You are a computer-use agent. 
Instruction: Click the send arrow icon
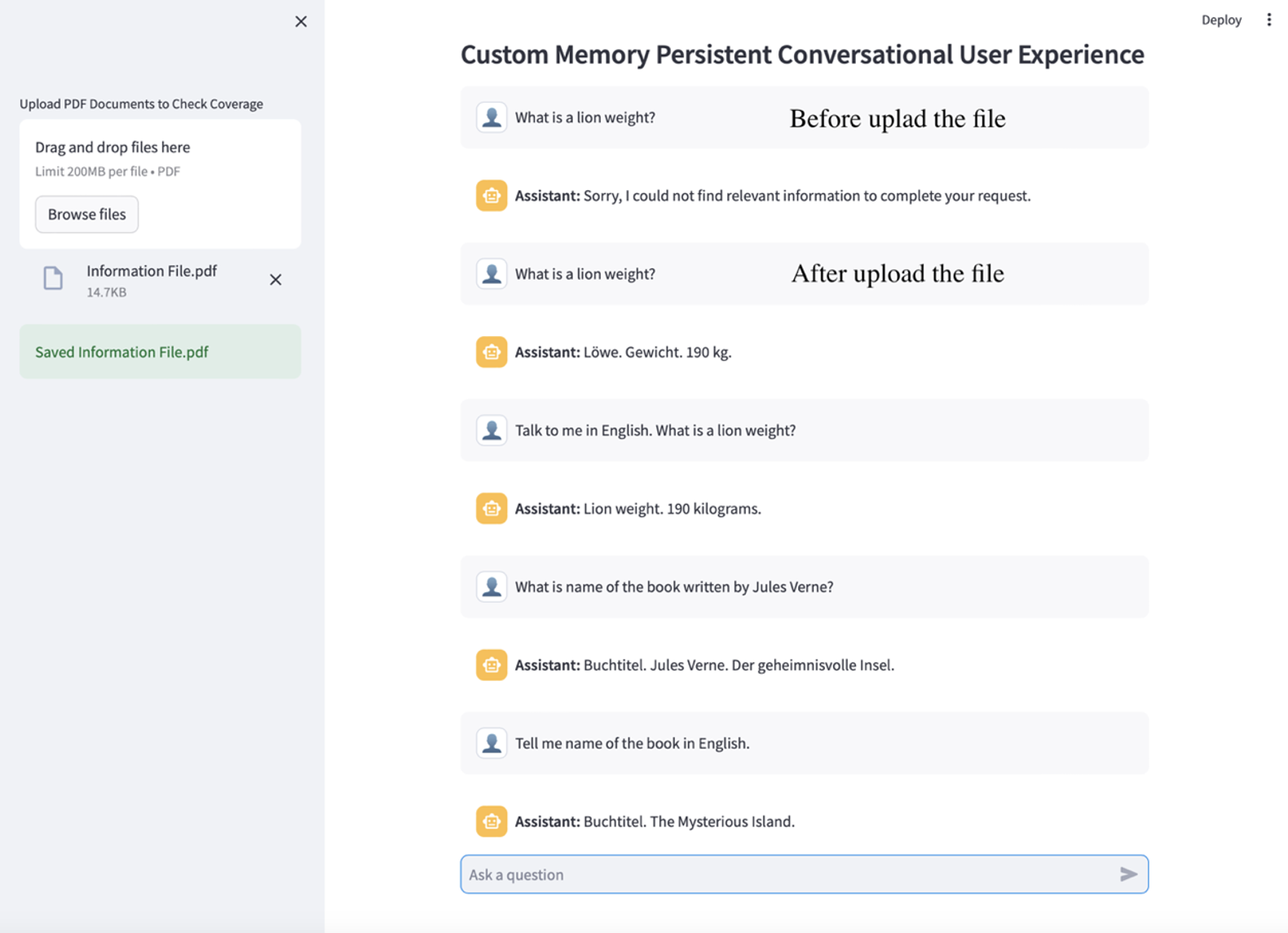point(1128,874)
